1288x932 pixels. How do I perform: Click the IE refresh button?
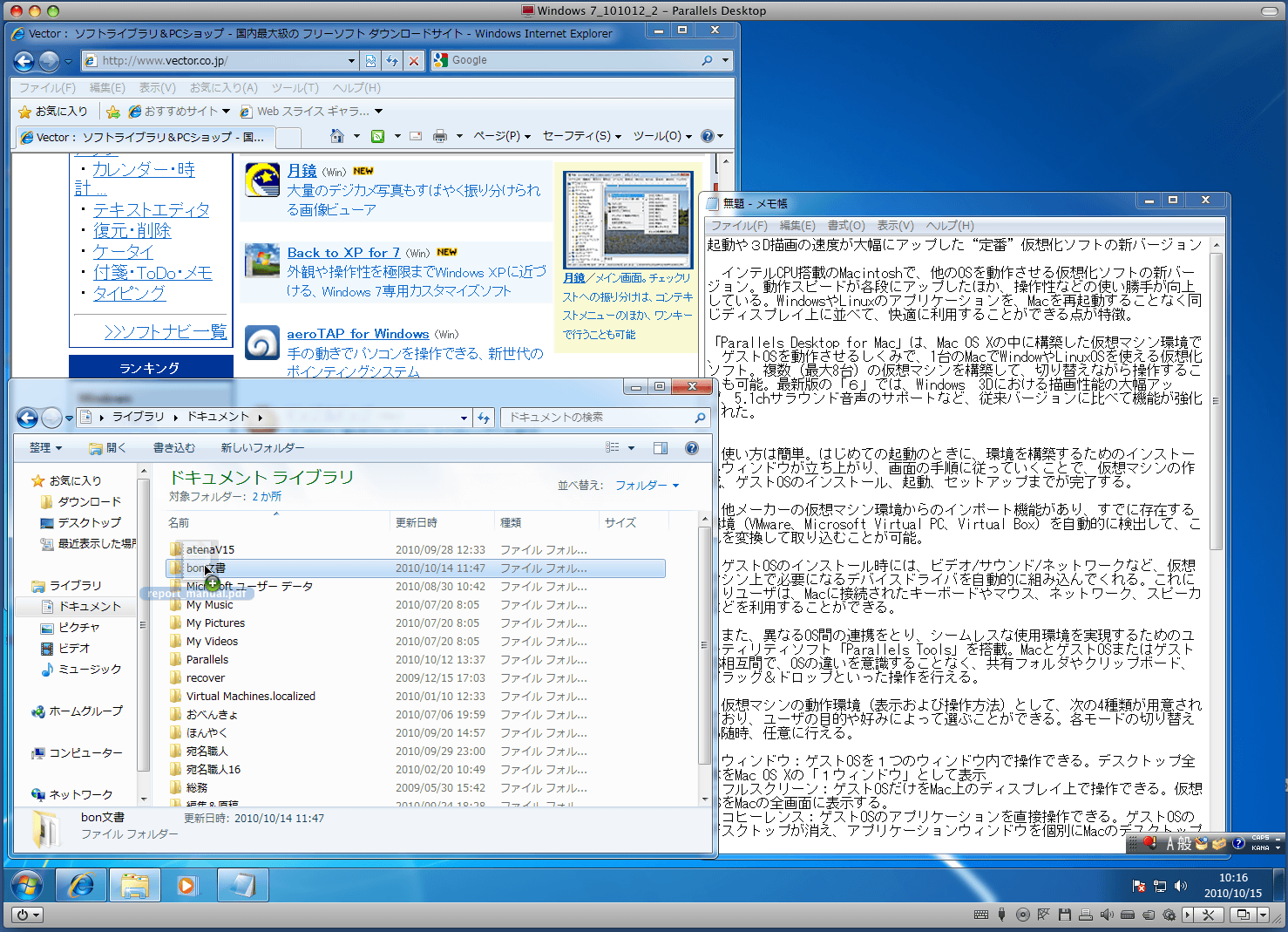pos(392,61)
